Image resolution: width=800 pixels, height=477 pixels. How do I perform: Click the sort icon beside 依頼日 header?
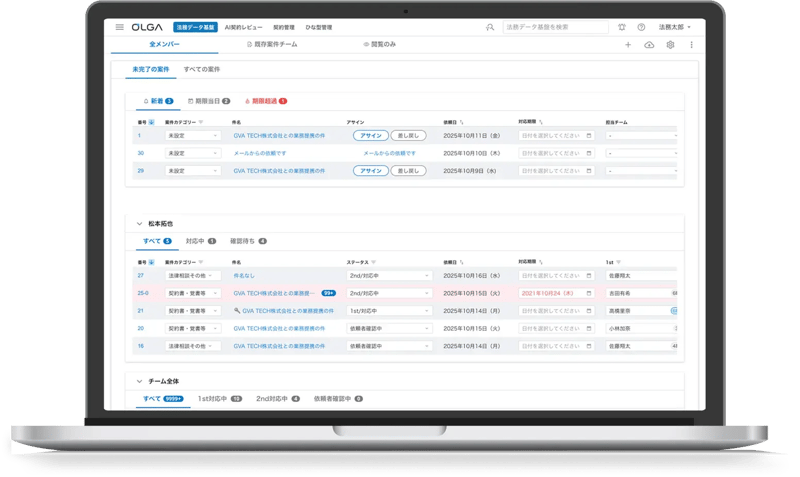(x=462, y=121)
